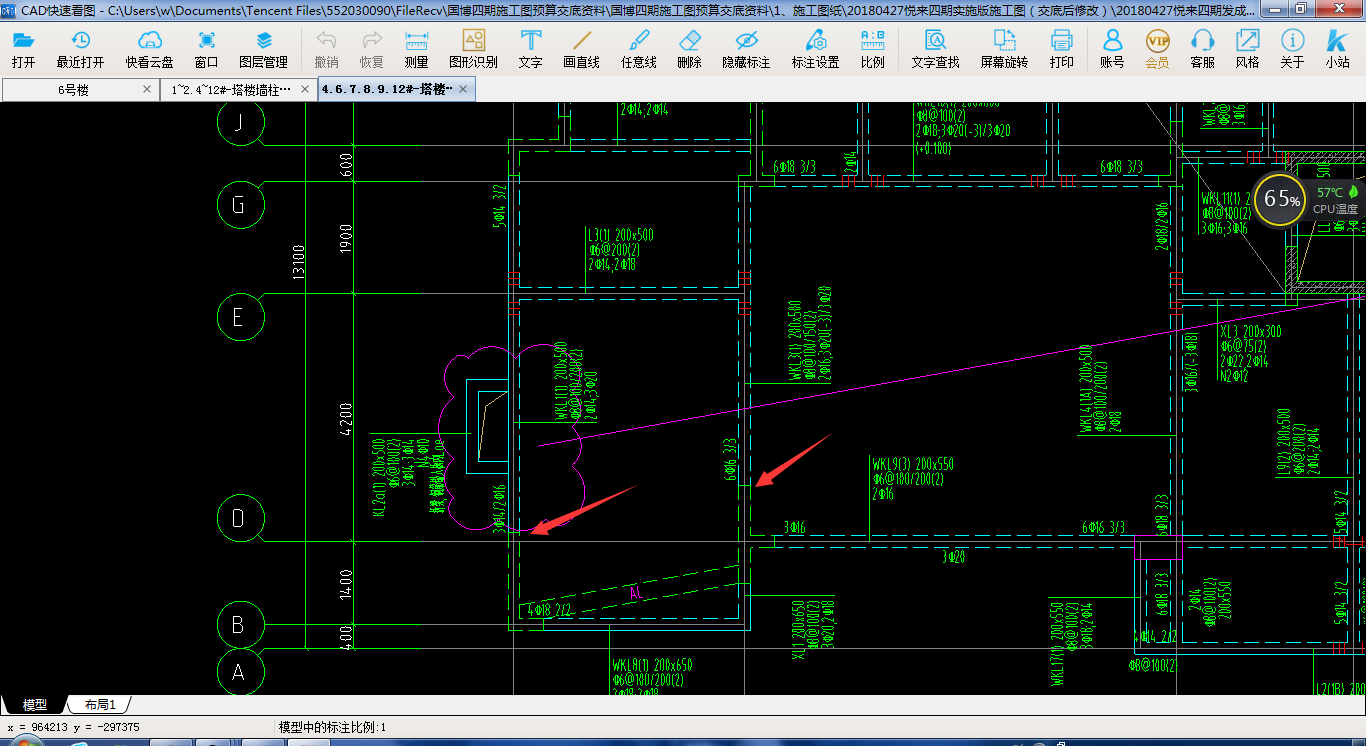Open 标注设置 annotation settings

click(x=816, y=49)
